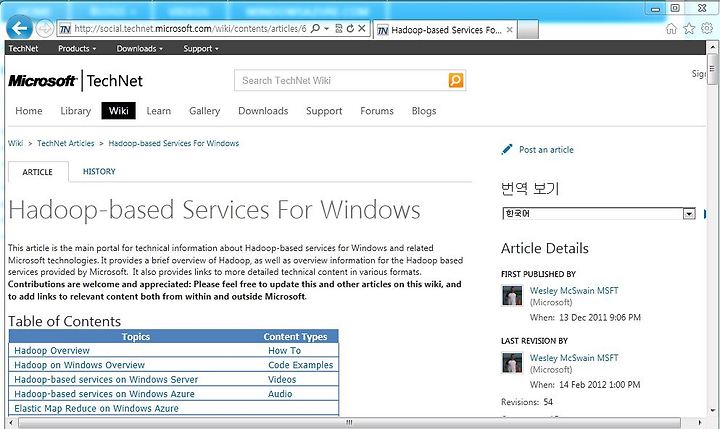Open the translation language dropdown

pos(599,214)
